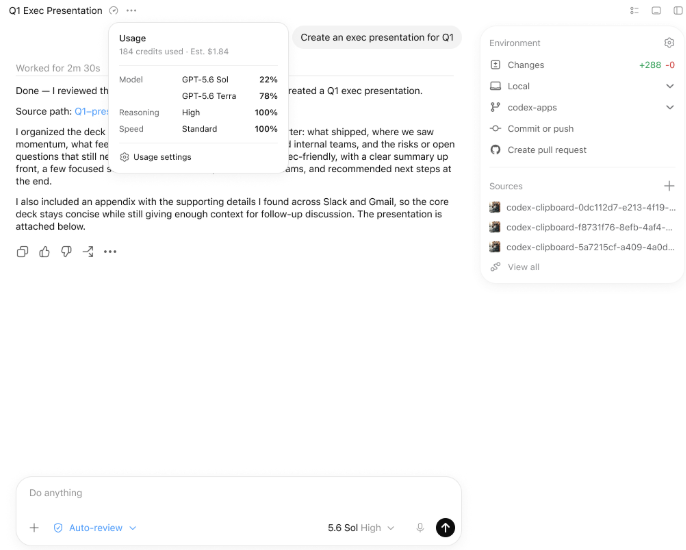Open the 5.6 Sol High model selector
This screenshot has width=686, height=550.
(361, 528)
